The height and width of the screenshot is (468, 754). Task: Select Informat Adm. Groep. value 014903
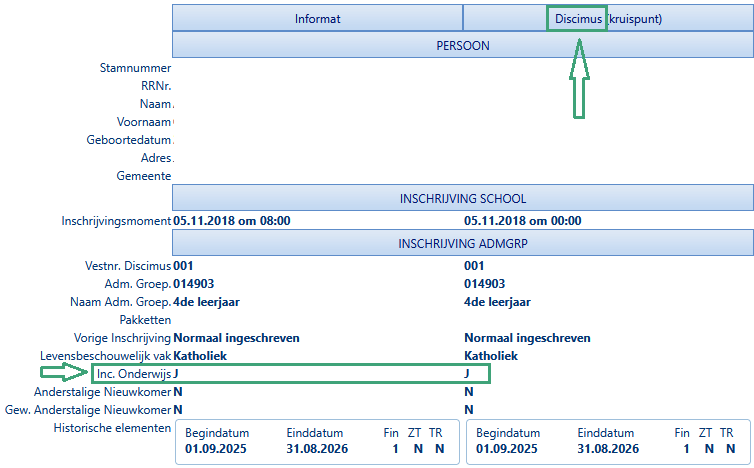[194, 284]
